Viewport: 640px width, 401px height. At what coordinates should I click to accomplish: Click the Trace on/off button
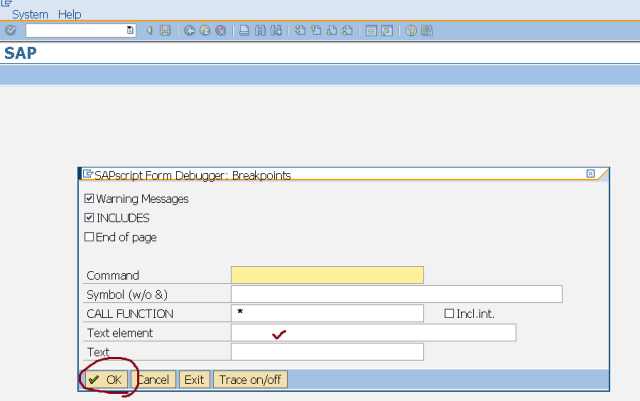tap(250, 379)
